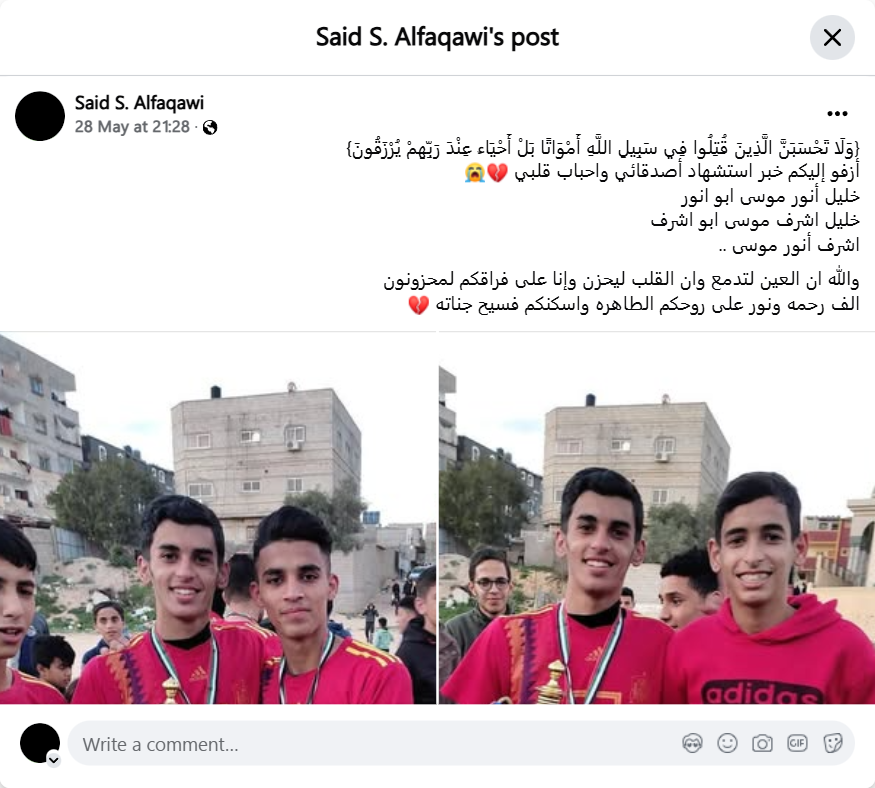Click the post dialog title heading
This screenshot has height=788, width=875.
click(437, 38)
